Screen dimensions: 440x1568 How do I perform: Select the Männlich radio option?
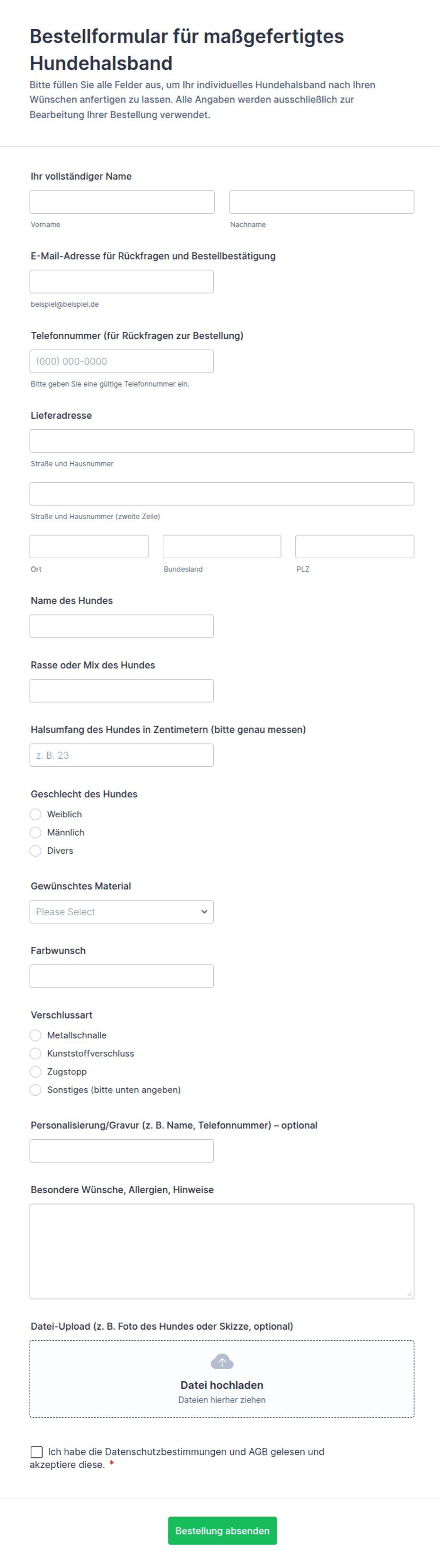36,832
